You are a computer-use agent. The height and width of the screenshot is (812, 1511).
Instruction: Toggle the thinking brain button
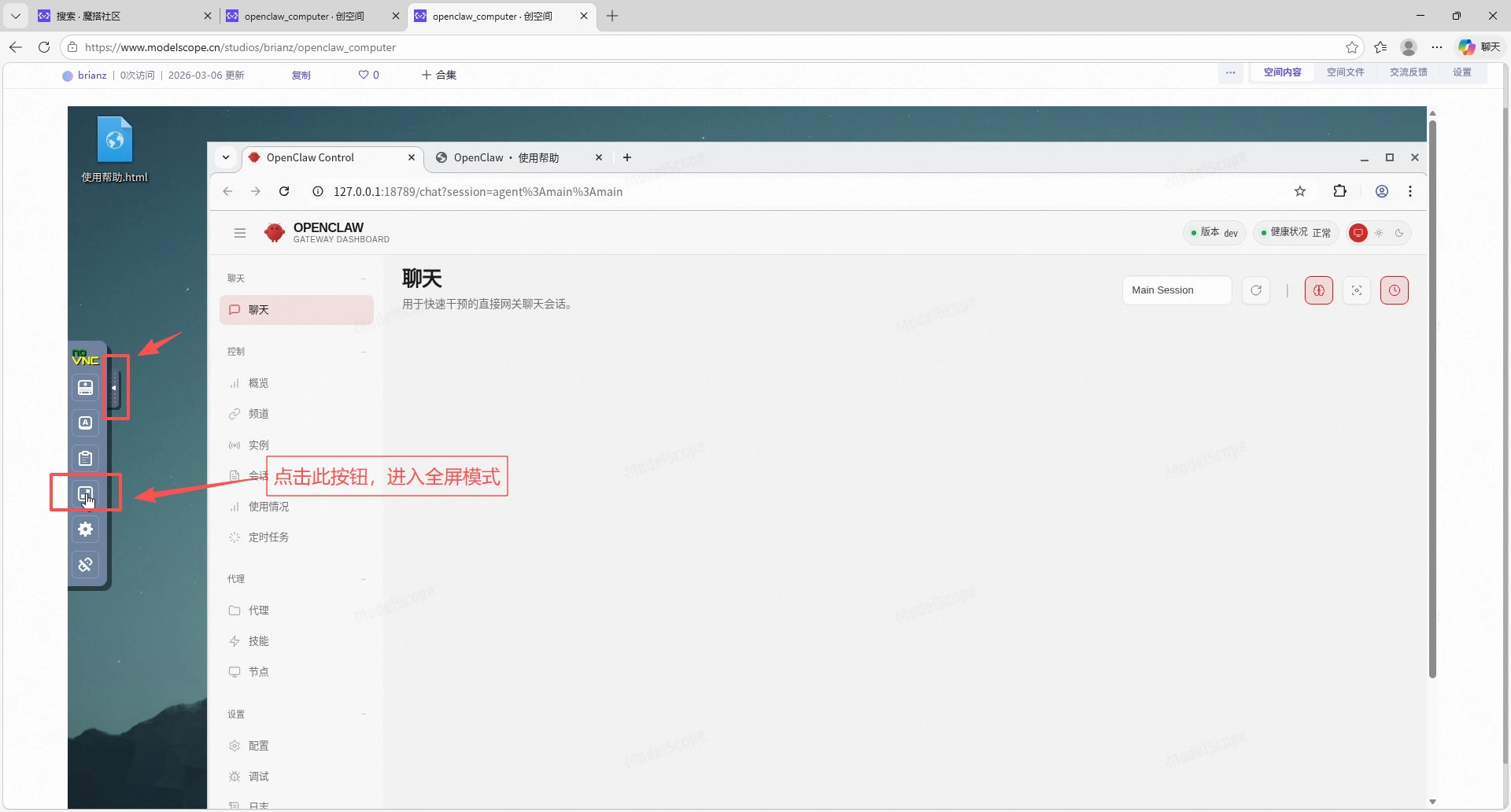(1319, 290)
